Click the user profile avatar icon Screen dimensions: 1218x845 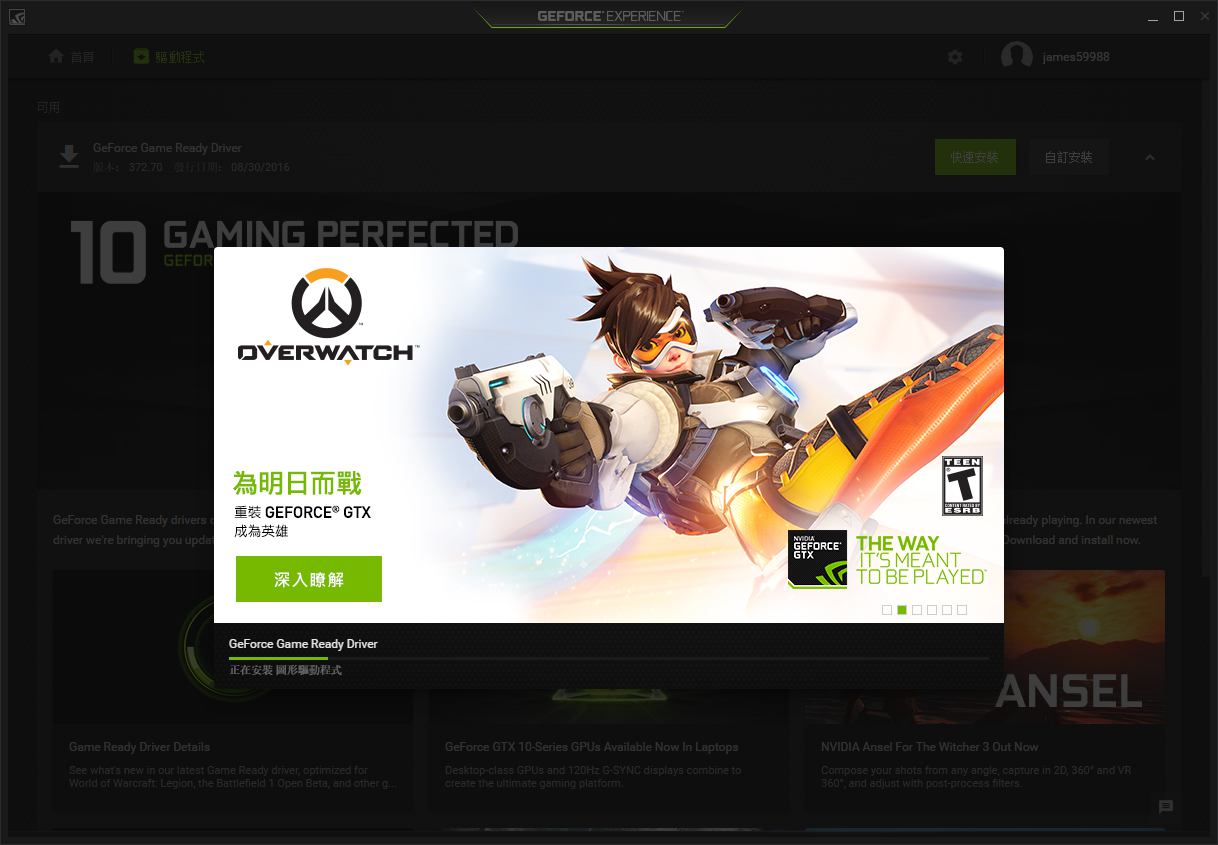[x=1017, y=57]
